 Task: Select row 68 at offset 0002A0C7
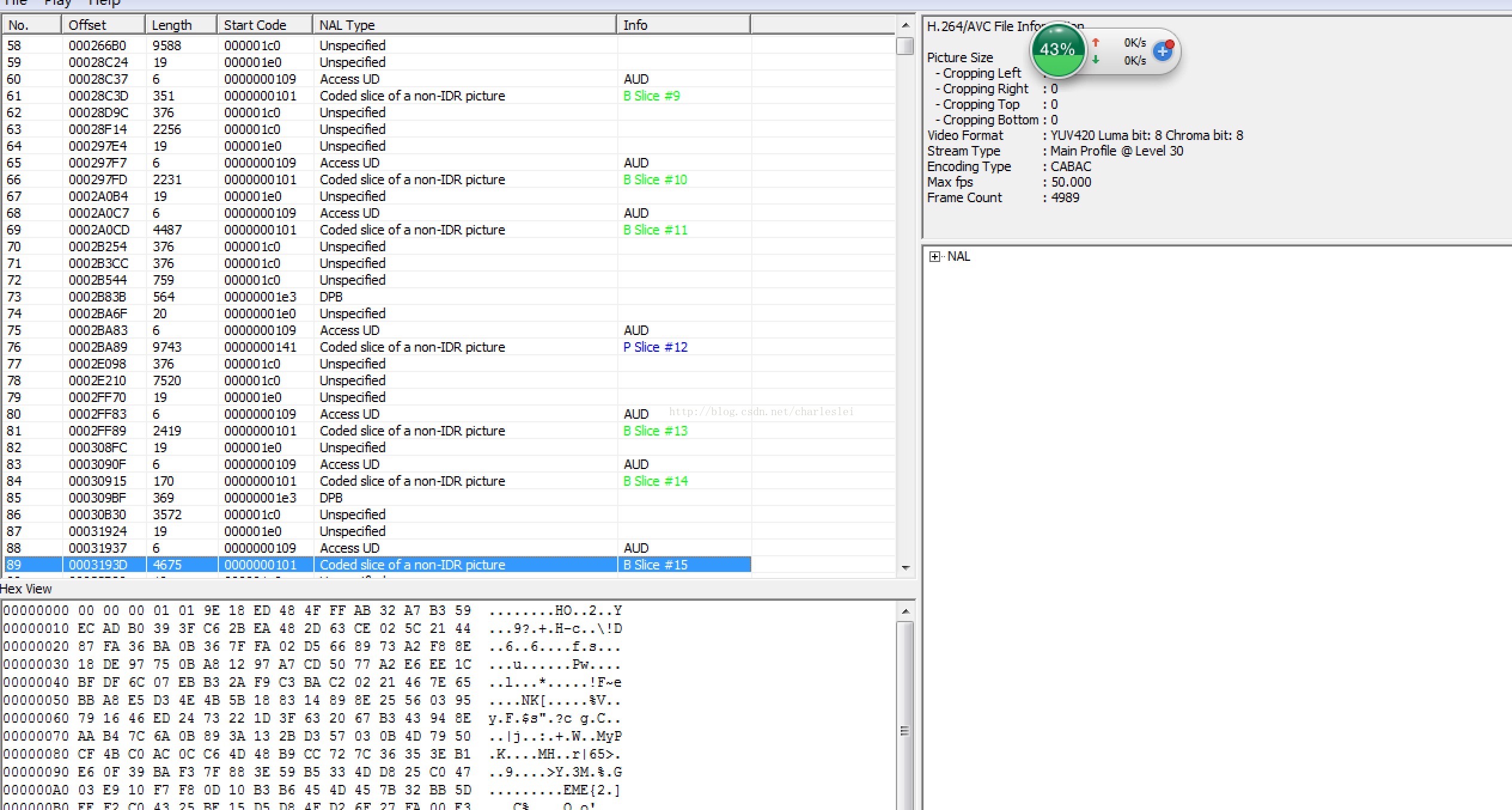(377, 213)
